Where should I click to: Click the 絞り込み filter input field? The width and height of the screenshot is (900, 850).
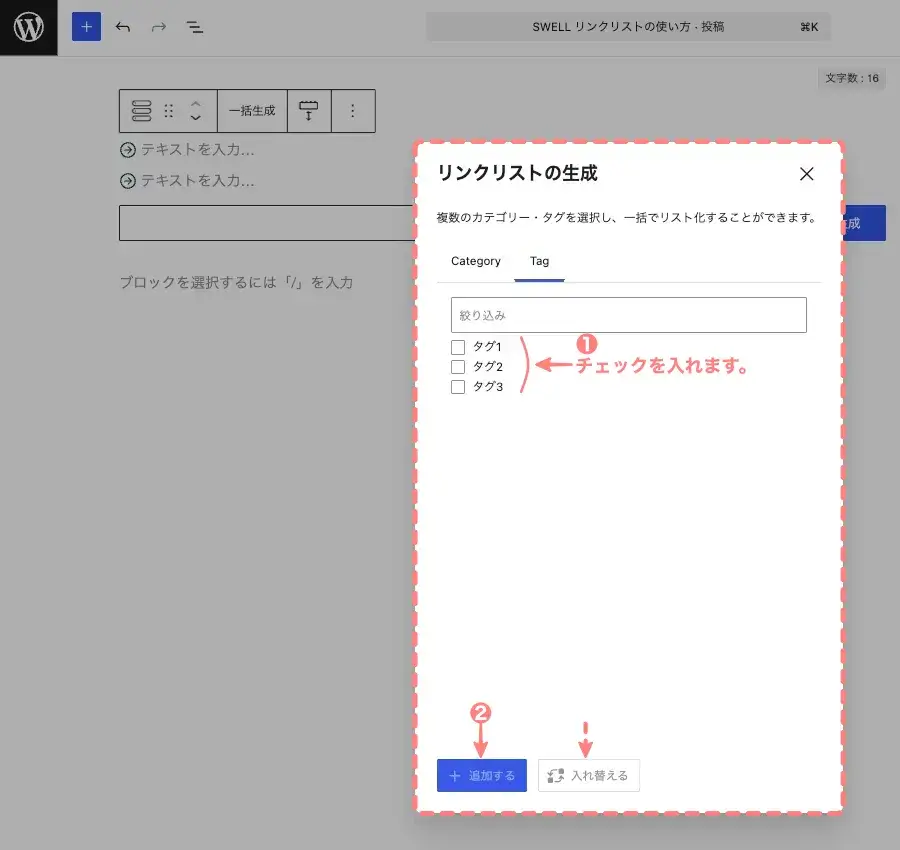click(629, 315)
